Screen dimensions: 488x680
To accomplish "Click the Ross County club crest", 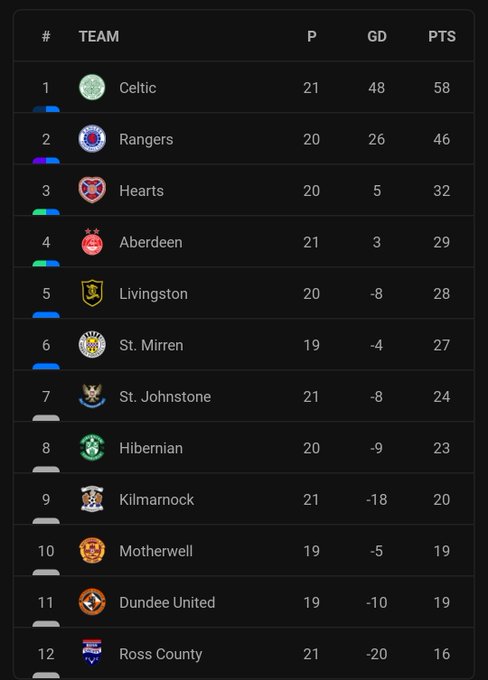I will pyautogui.click(x=92, y=652).
